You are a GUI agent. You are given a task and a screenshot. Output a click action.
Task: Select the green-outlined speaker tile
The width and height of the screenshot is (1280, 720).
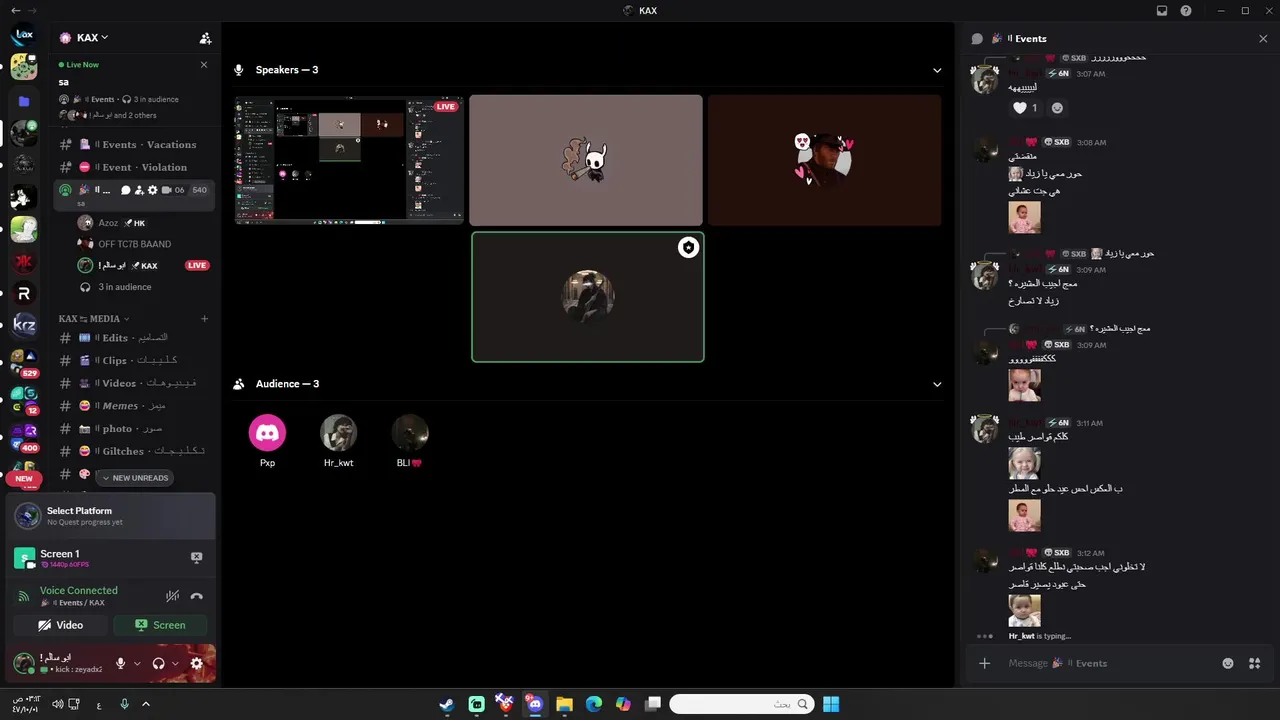pyautogui.click(x=588, y=297)
